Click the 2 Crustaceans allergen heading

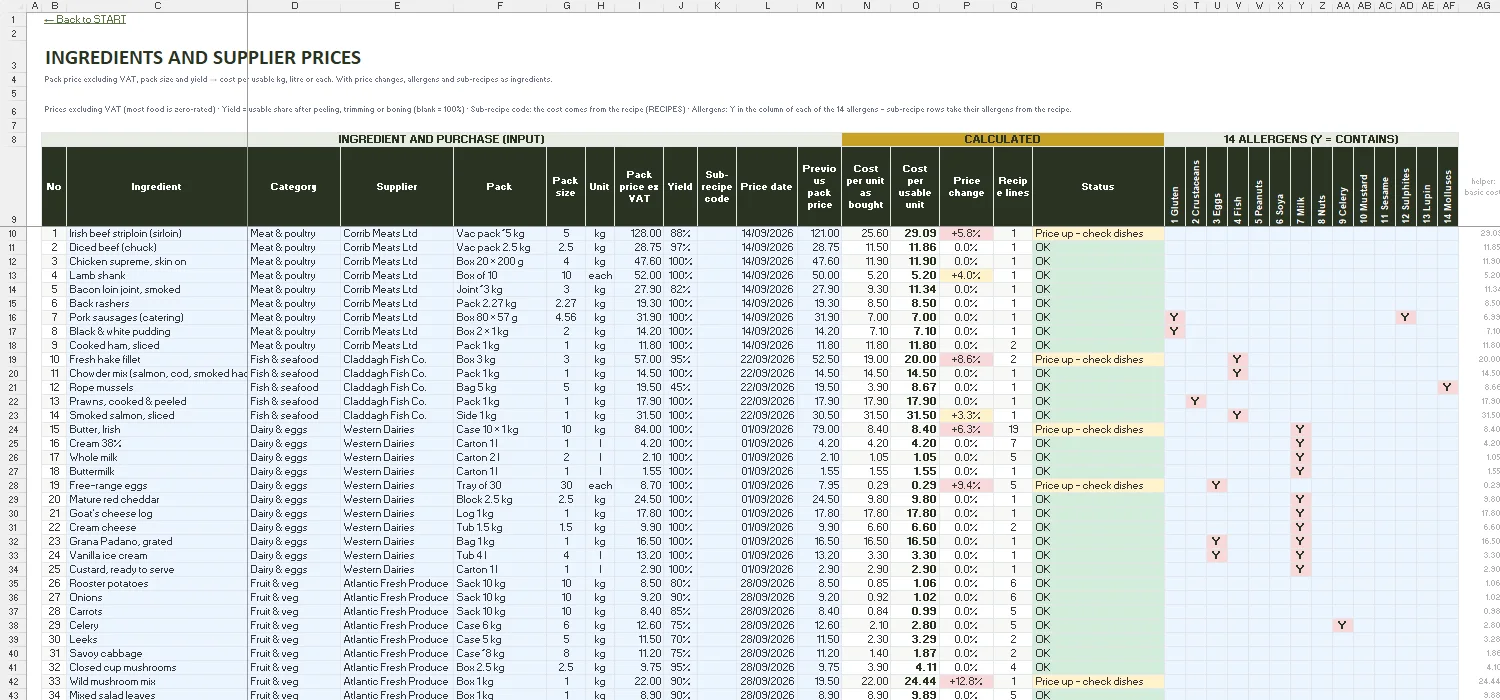tap(1196, 186)
